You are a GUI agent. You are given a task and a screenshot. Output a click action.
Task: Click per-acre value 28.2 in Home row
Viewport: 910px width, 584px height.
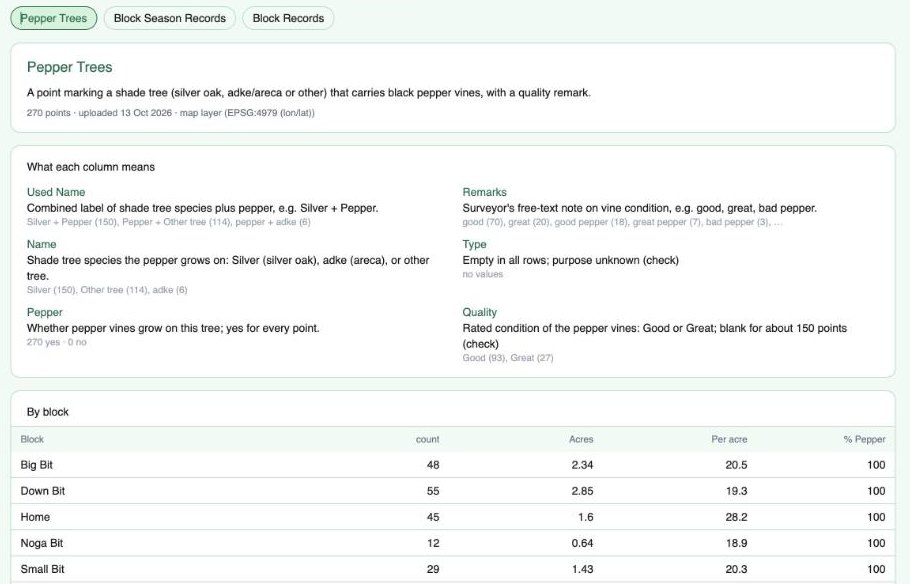736,517
